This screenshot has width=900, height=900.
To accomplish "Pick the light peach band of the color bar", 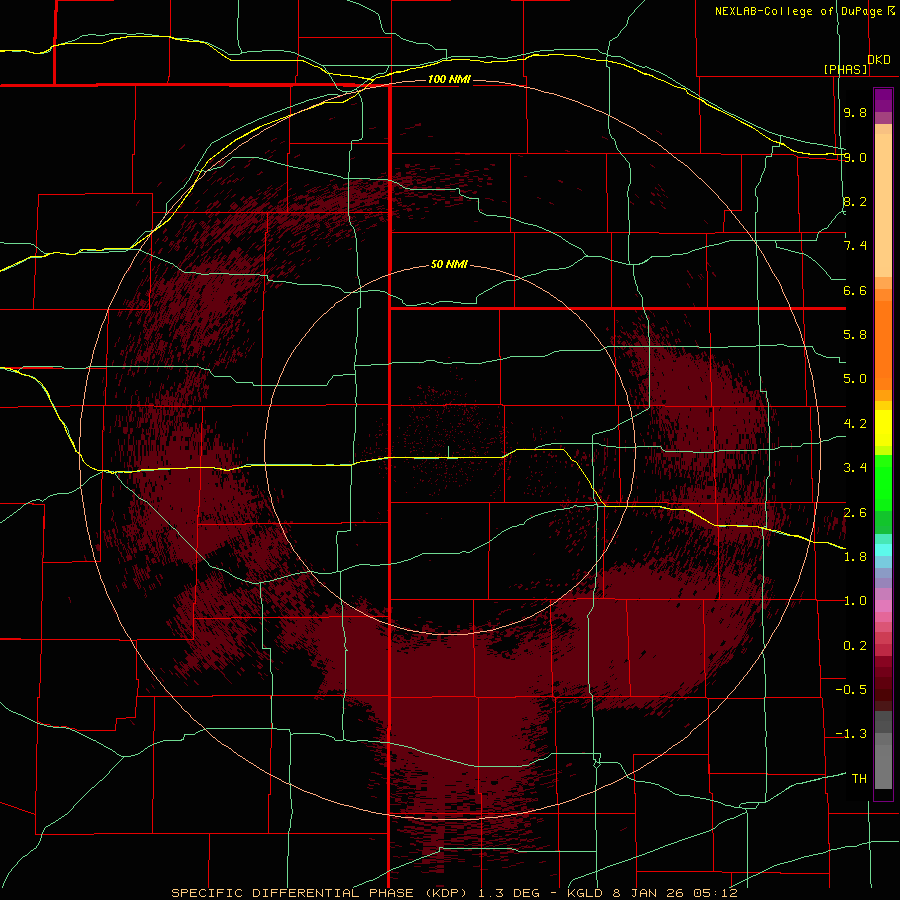I will coord(883,205).
